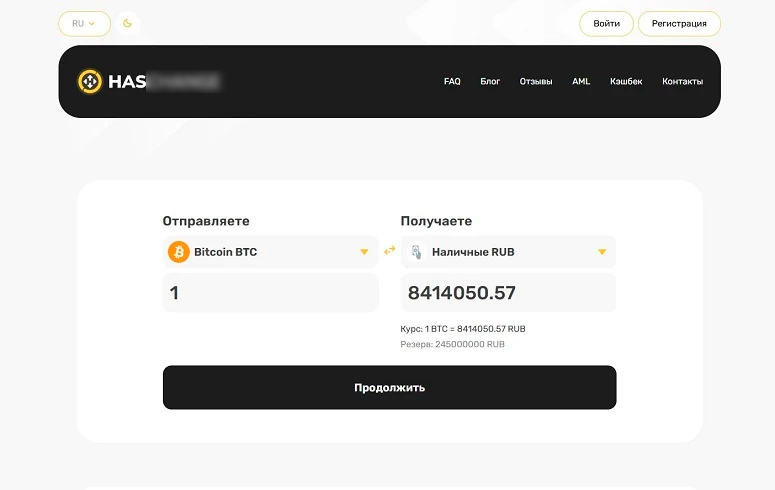775x490 pixels.
Task: Go to the Контакты page
Action: (x=682, y=82)
